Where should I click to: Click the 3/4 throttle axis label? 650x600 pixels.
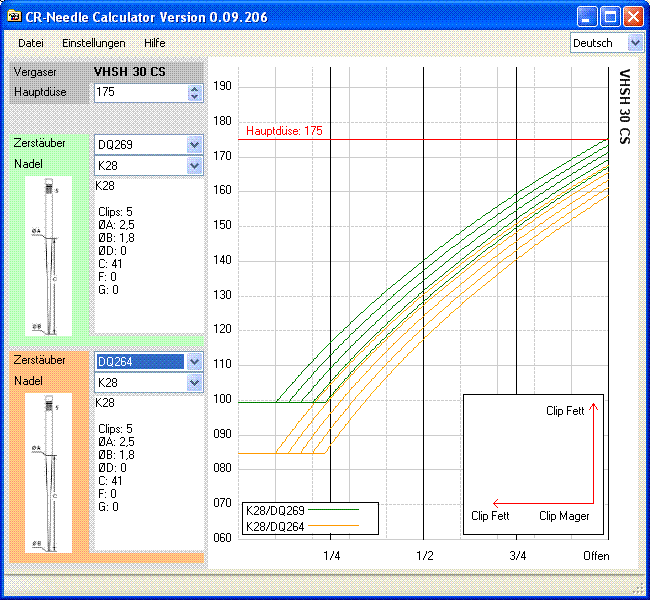pyautogui.click(x=518, y=556)
